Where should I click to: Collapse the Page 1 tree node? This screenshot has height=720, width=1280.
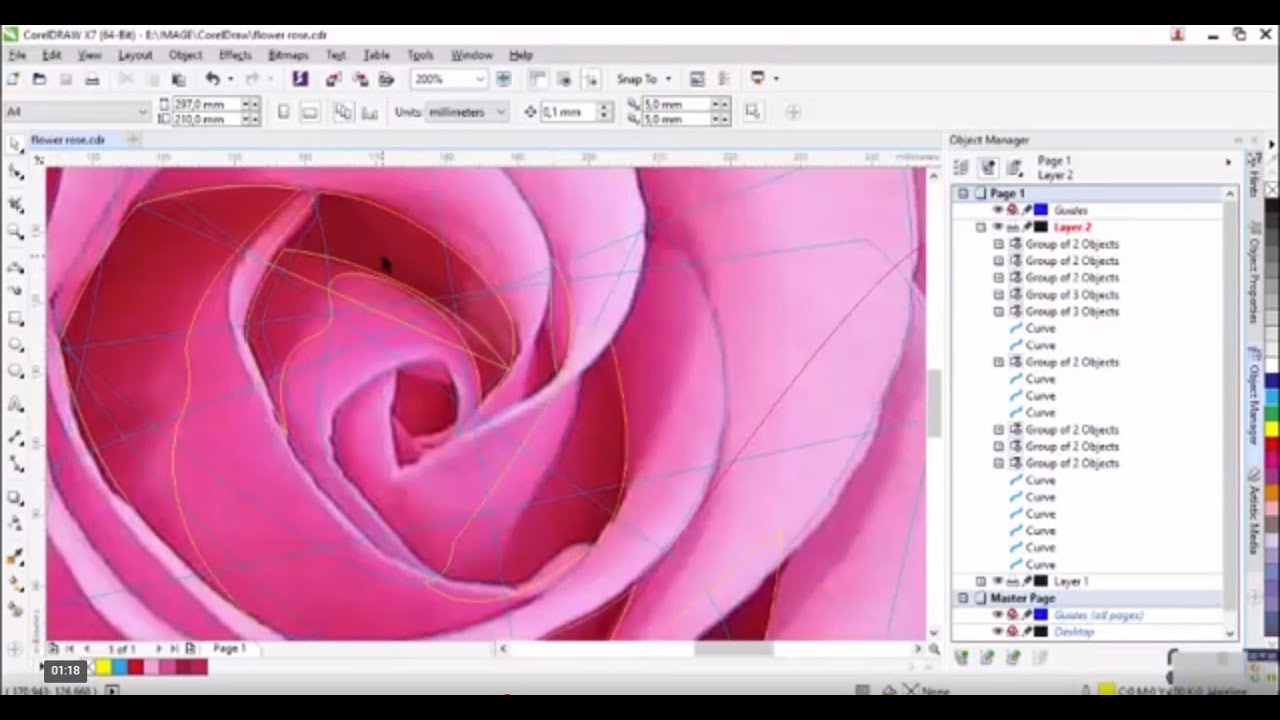click(x=963, y=193)
